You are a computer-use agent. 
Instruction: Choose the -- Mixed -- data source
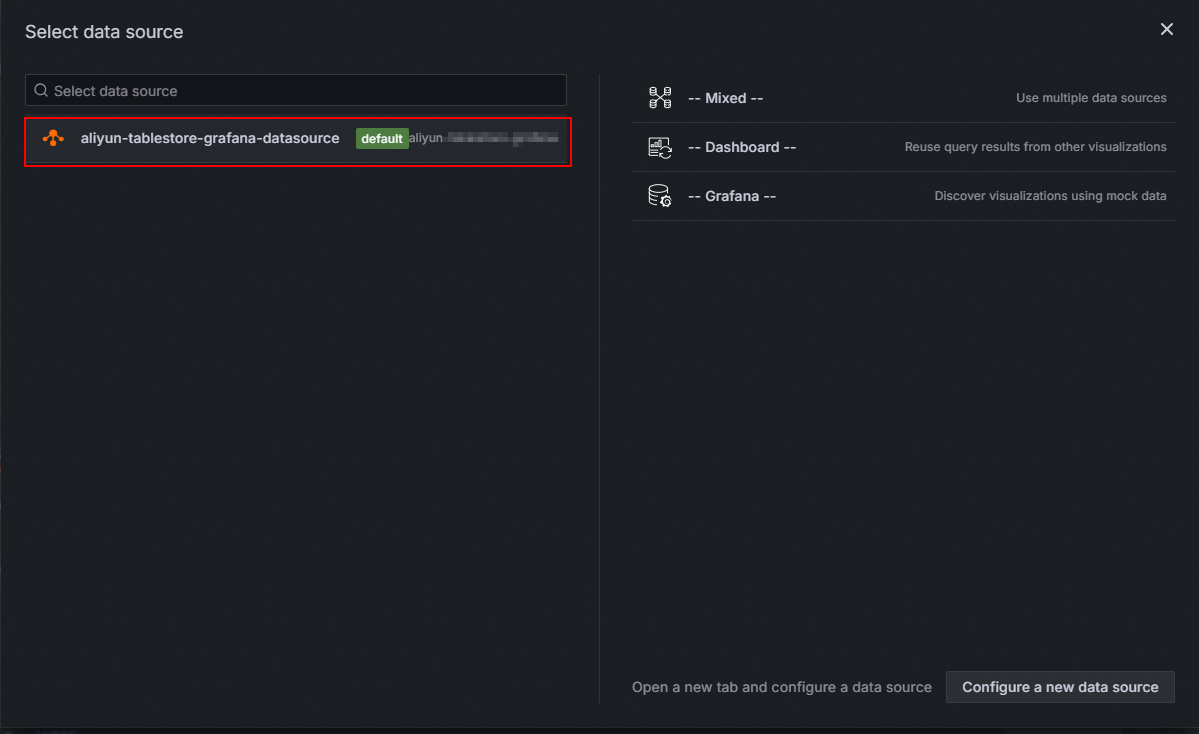903,98
